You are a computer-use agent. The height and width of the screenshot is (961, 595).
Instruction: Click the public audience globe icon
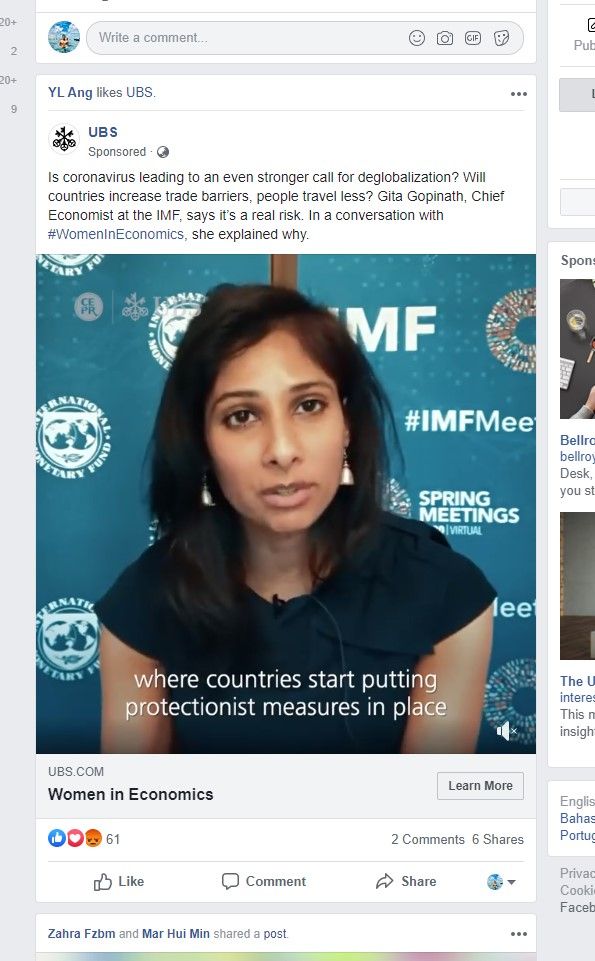tap(162, 152)
